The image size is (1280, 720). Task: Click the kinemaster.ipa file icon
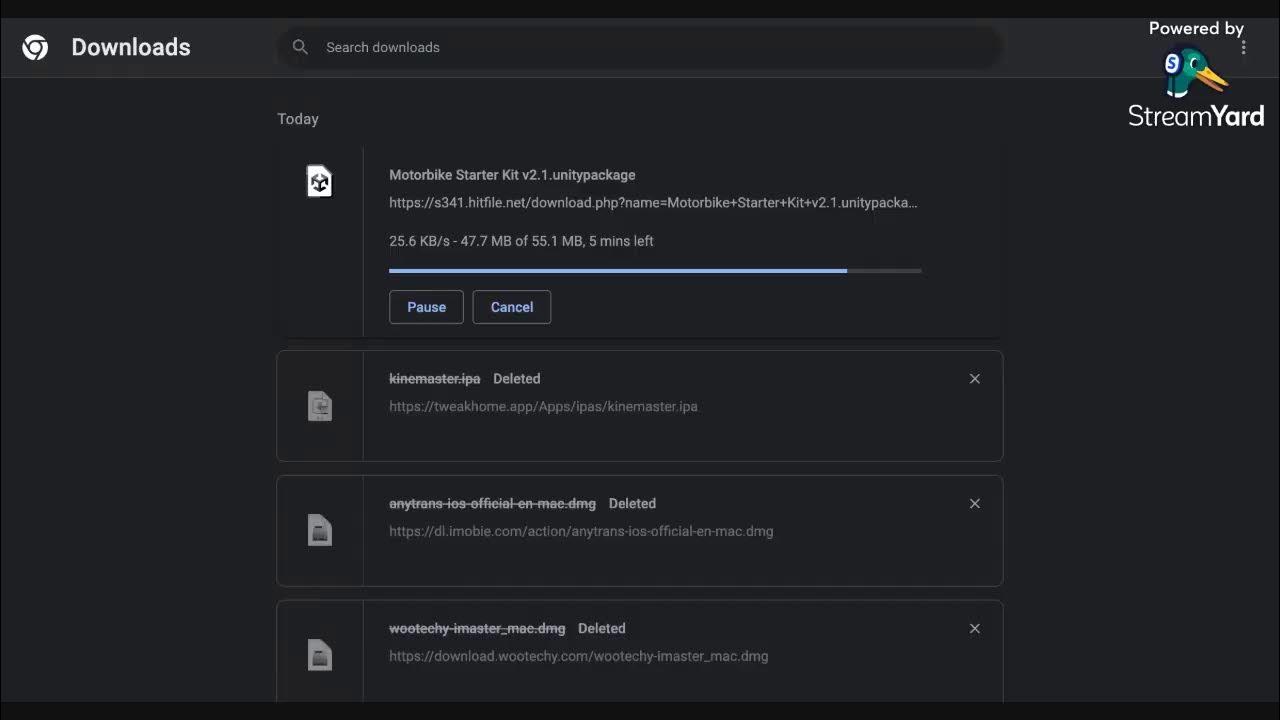pyautogui.click(x=319, y=406)
